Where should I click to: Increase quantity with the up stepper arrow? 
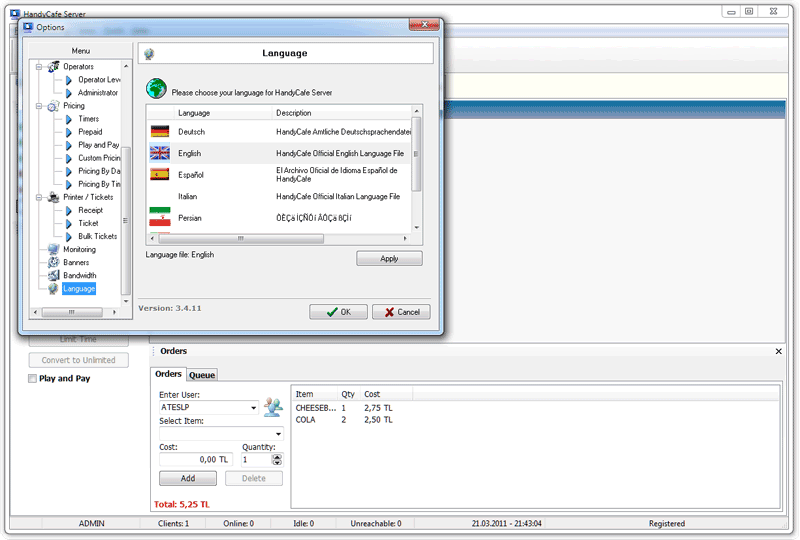click(x=277, y=456)
